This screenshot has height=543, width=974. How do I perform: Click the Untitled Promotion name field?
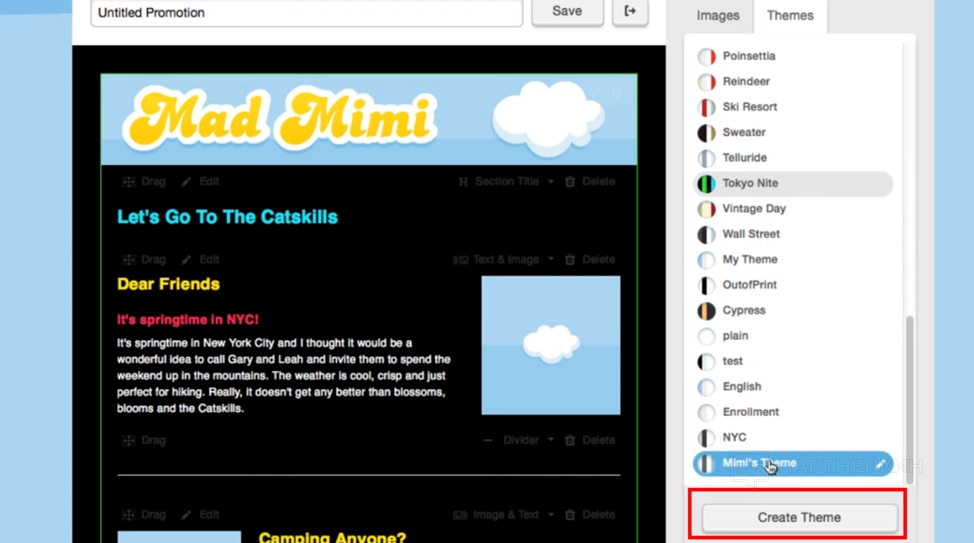pos(307,12)
